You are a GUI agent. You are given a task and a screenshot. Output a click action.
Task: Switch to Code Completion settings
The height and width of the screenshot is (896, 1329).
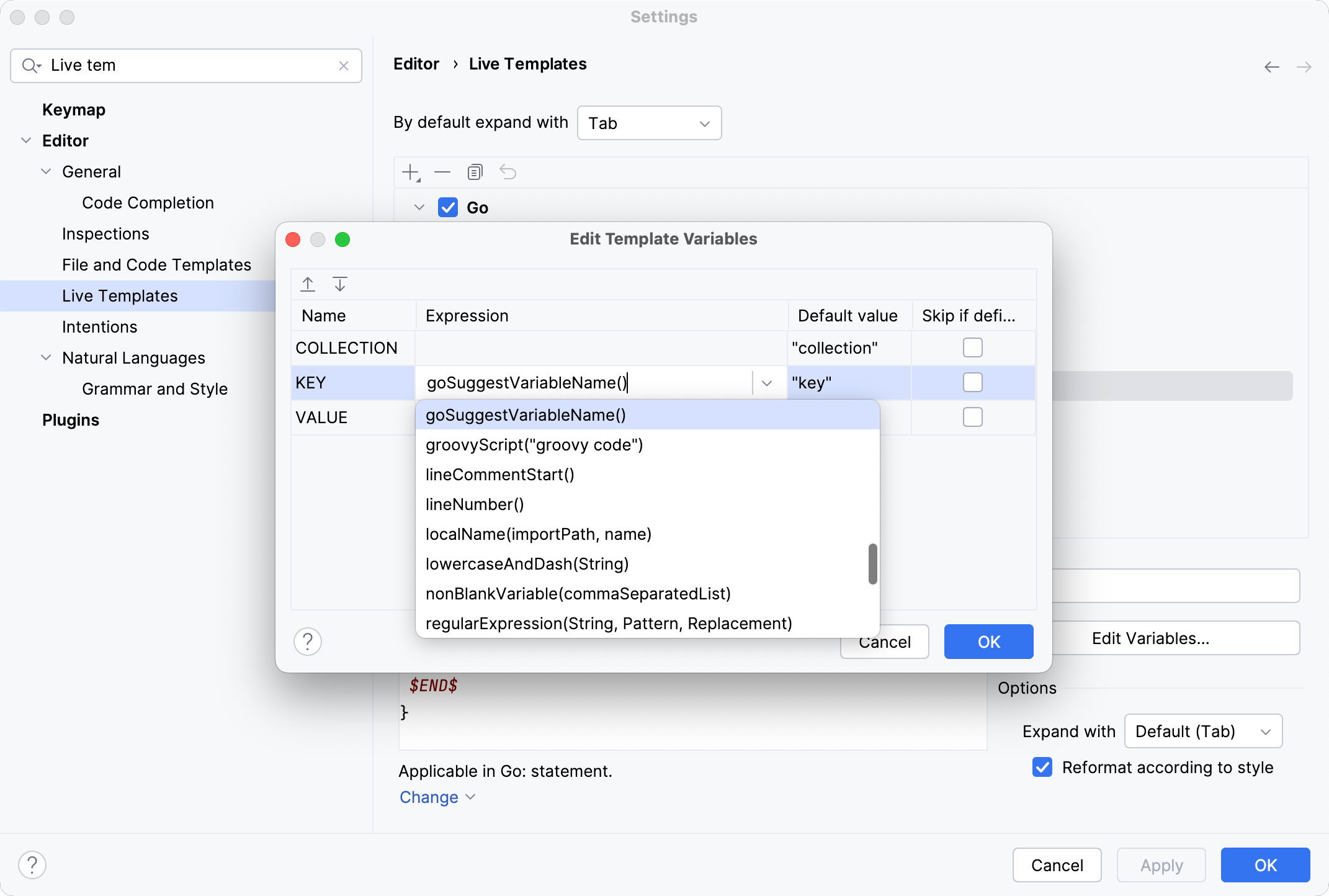pyautogui.click(x=147, y=202)
